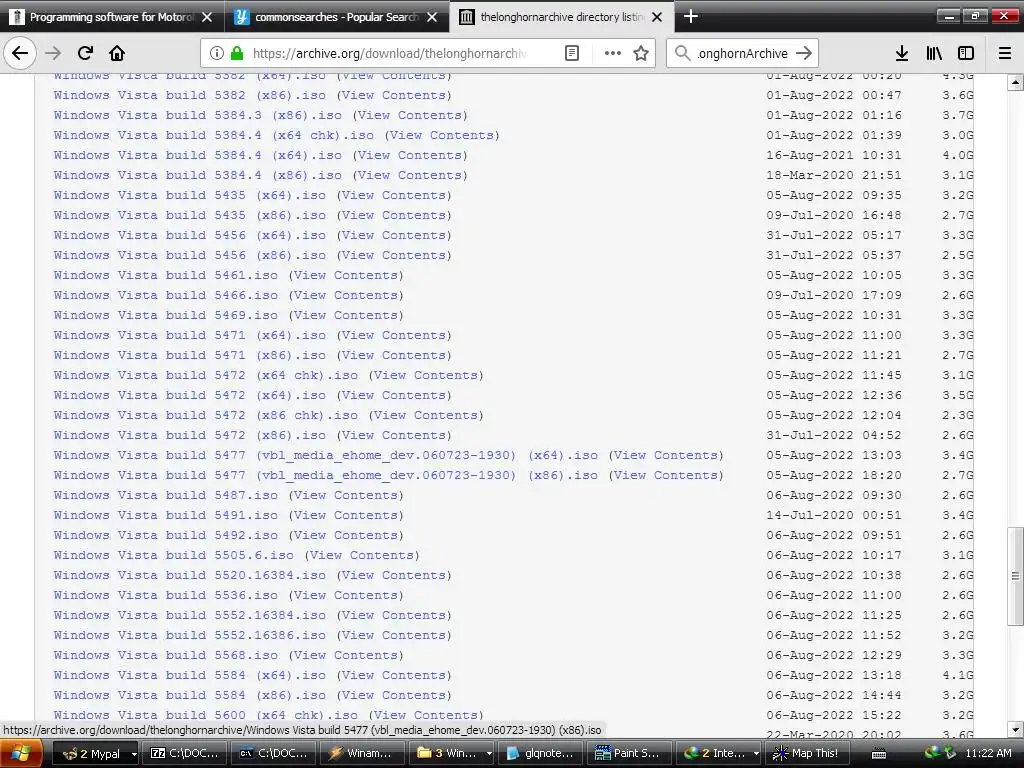Viewport: 1024px width, 768px height.
Task: Open Map This! from taskbar
Action: [807, 754]
